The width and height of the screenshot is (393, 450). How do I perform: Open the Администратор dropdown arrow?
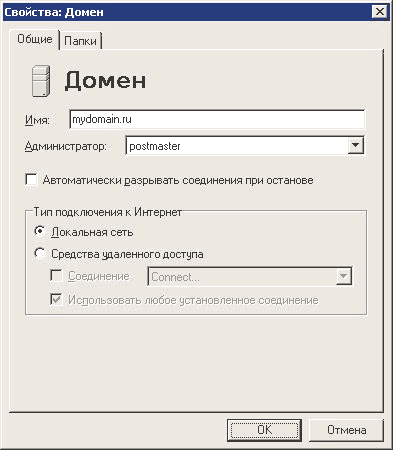point(355,146)
